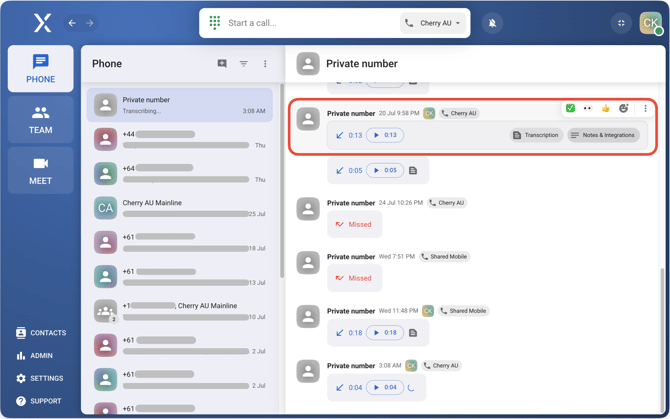Click Missed call from 24 Jul
Viewport: 670px width, 419px height.
pos(354,224)
